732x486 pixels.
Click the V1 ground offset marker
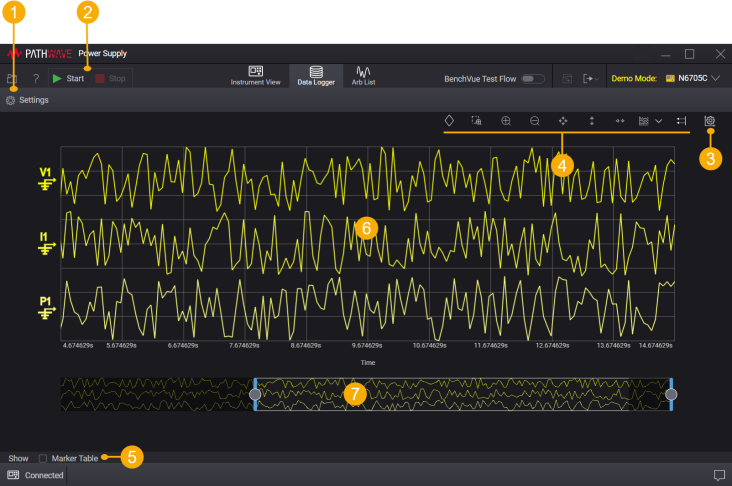tap(46, 184)
